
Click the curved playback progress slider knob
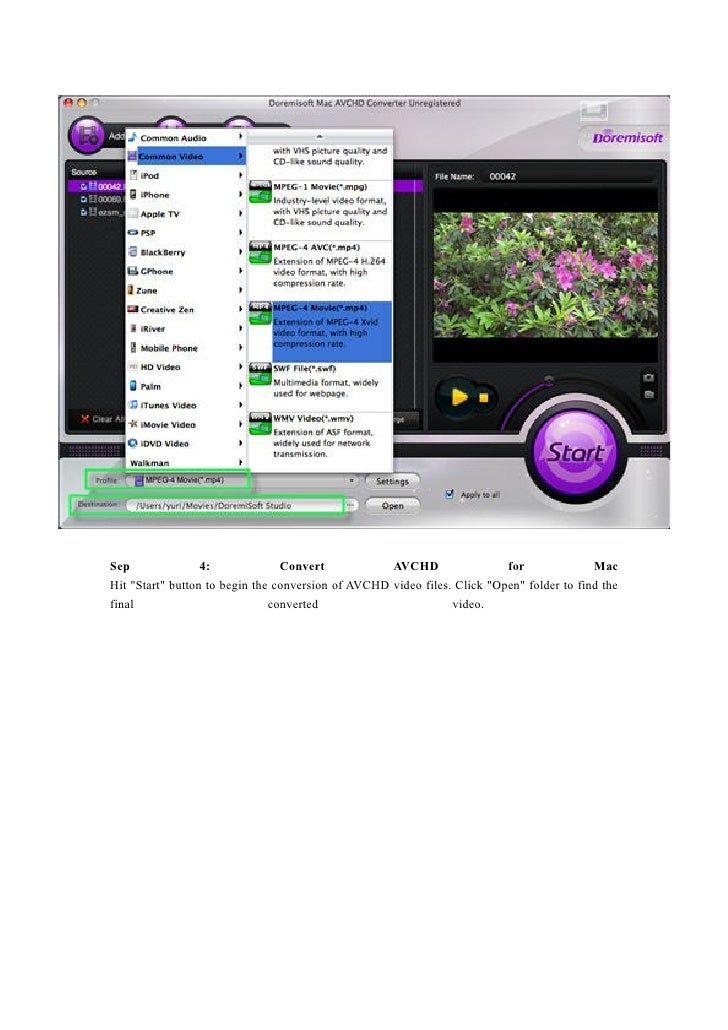549,380
